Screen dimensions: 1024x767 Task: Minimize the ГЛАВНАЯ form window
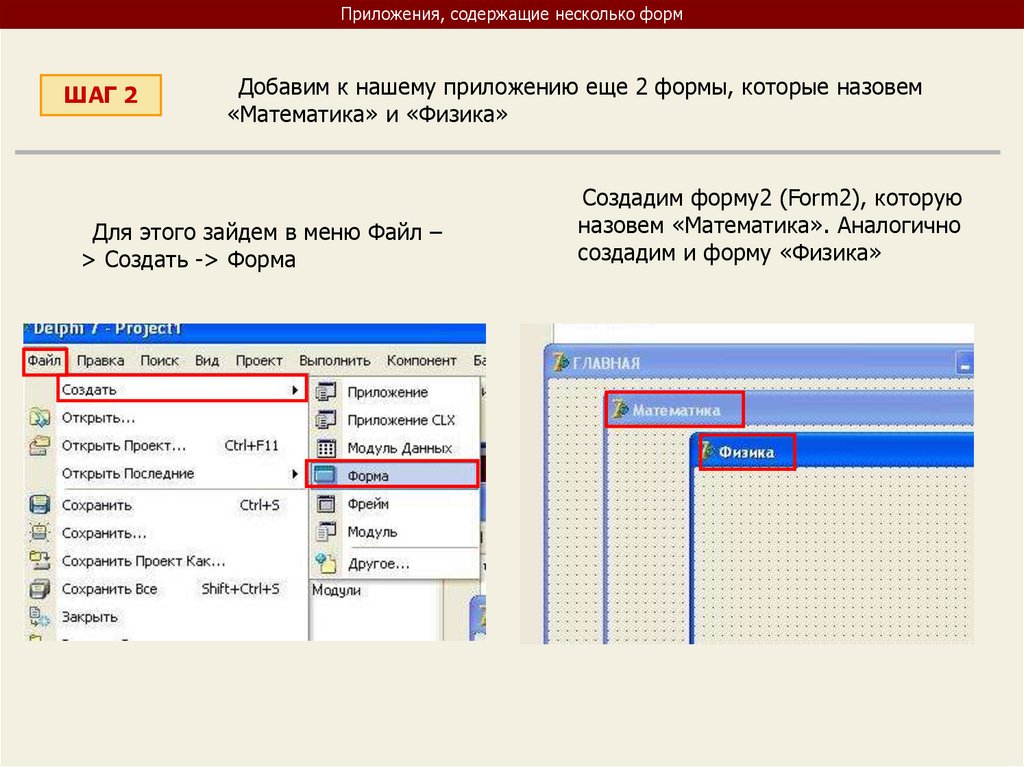(x=965, y=363)
